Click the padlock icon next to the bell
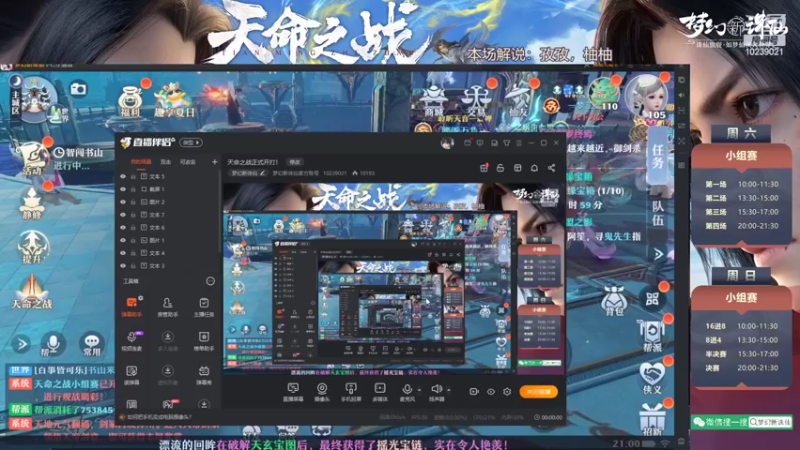The height and width of the screenshot is (450, 800). click(500, 168)
